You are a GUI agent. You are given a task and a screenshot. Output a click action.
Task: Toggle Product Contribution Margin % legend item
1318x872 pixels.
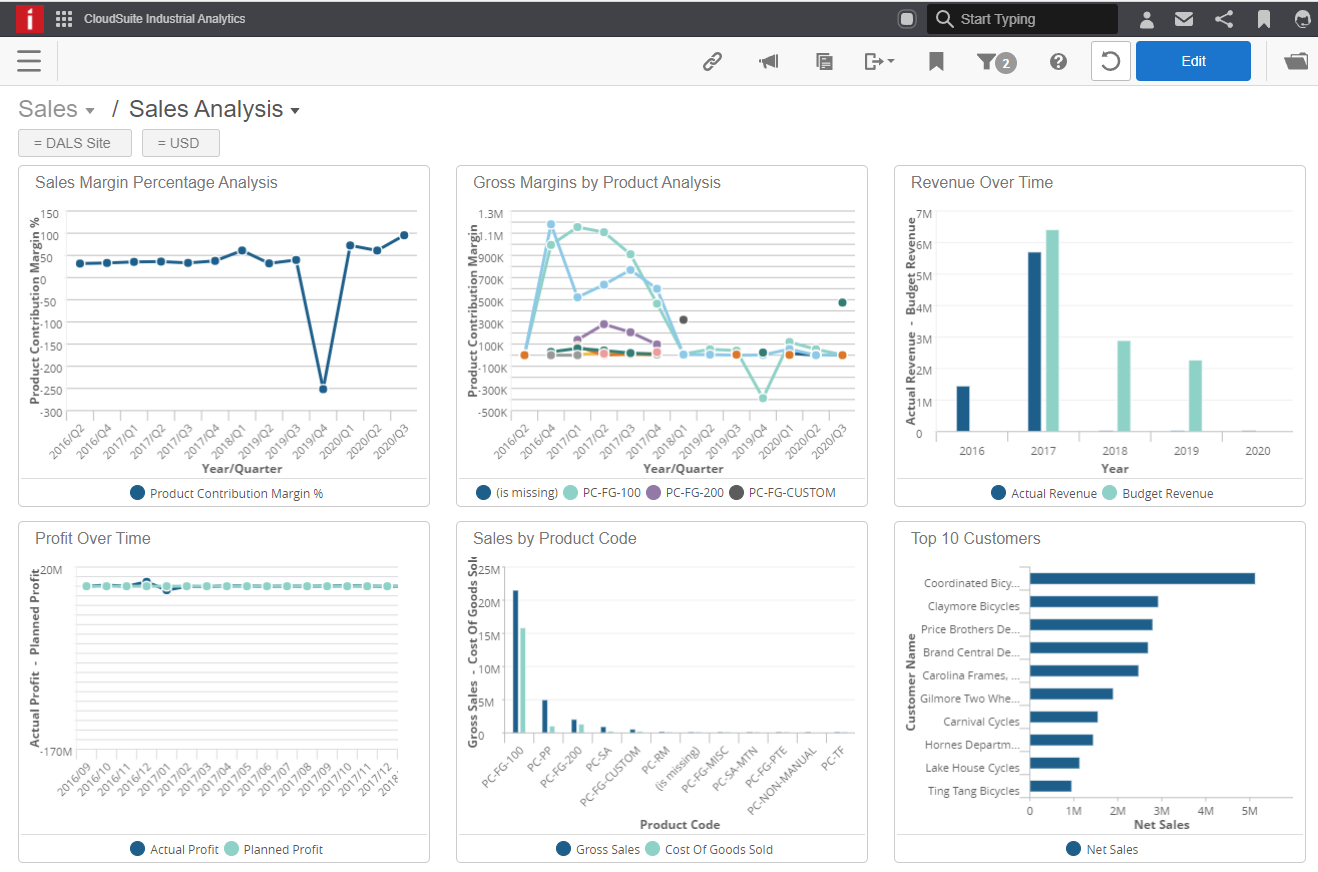(227, 493)
